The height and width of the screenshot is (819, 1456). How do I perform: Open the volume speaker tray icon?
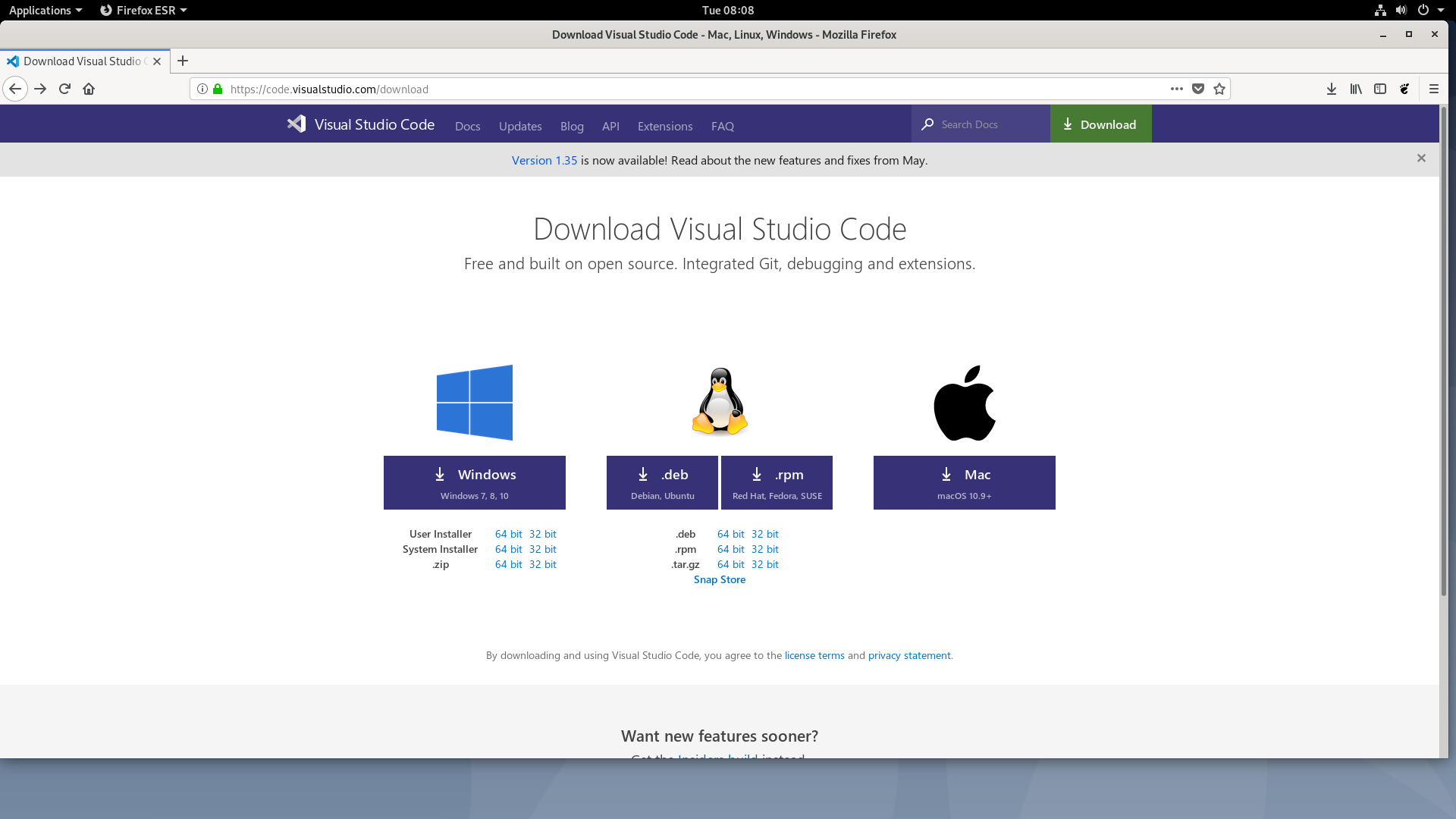1401,10
